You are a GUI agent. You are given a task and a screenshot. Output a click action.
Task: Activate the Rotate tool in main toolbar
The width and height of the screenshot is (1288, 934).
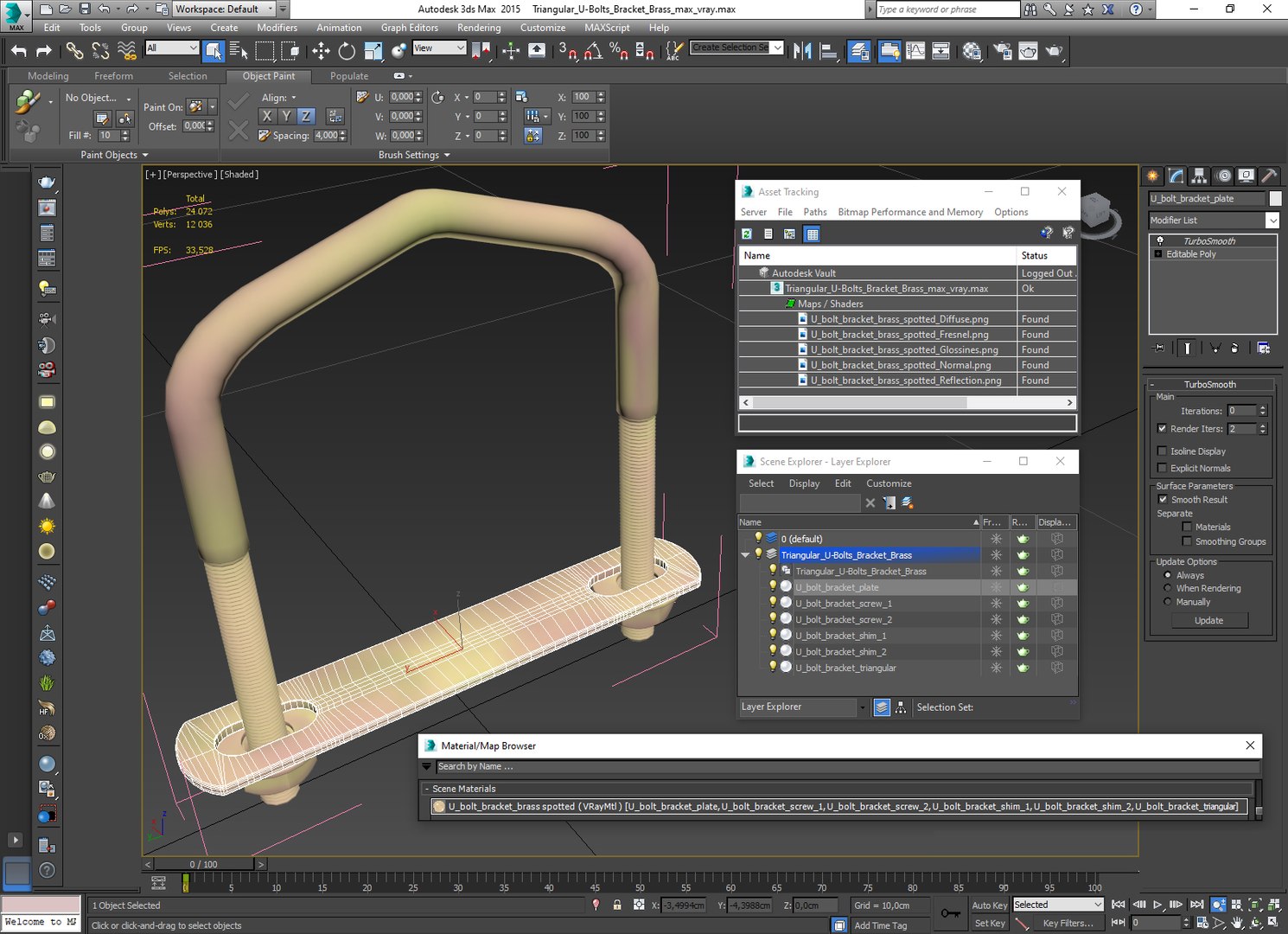[x=347, y=51]
